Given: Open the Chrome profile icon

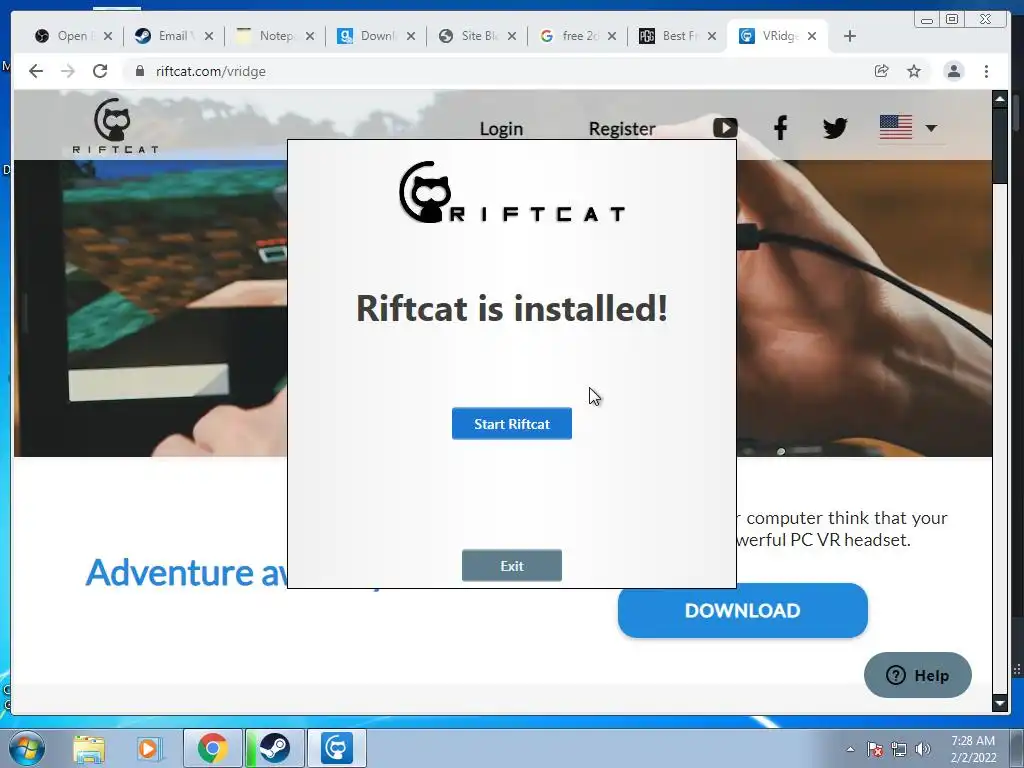Looking at the screenshot, I should coord(953,71).
